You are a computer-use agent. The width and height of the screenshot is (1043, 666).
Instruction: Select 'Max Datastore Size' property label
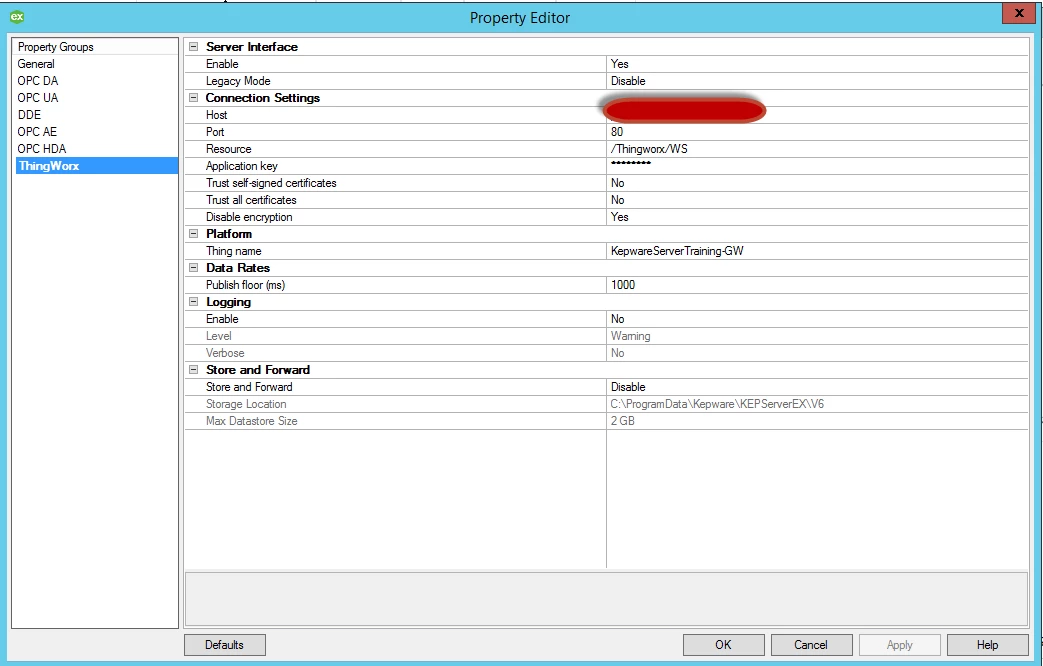click(x=251, y=420)
